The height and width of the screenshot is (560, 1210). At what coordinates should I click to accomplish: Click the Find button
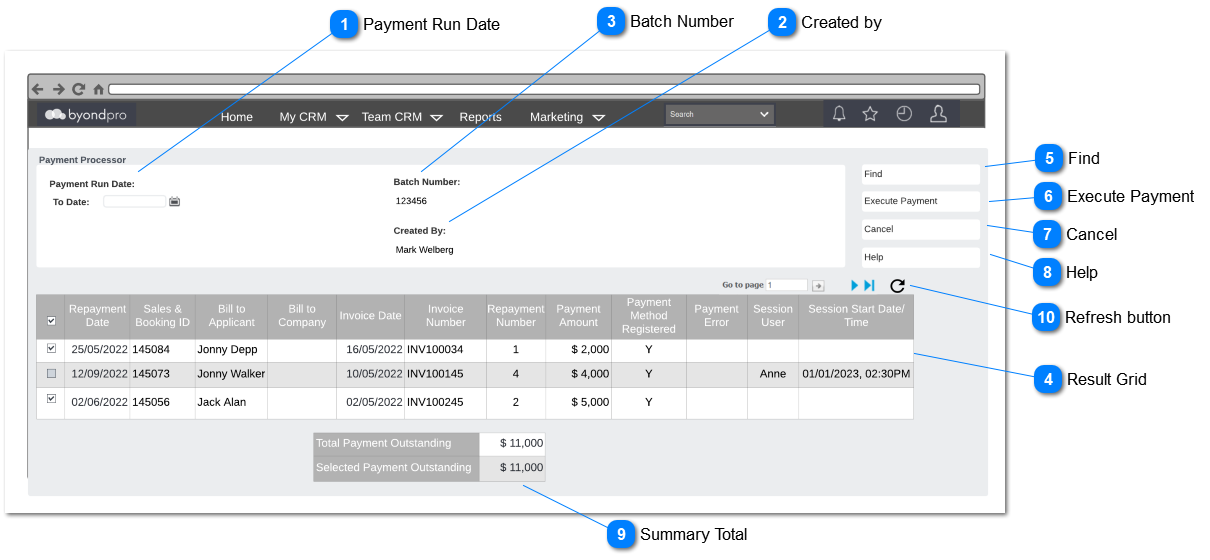[x=921, y=174]
